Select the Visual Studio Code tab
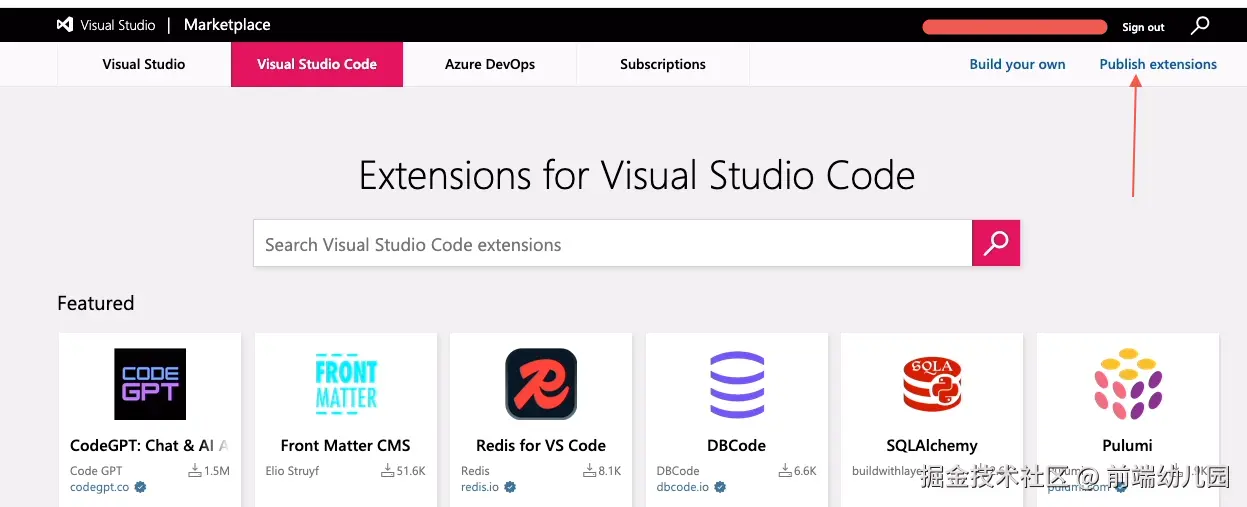 coord(317,64)
